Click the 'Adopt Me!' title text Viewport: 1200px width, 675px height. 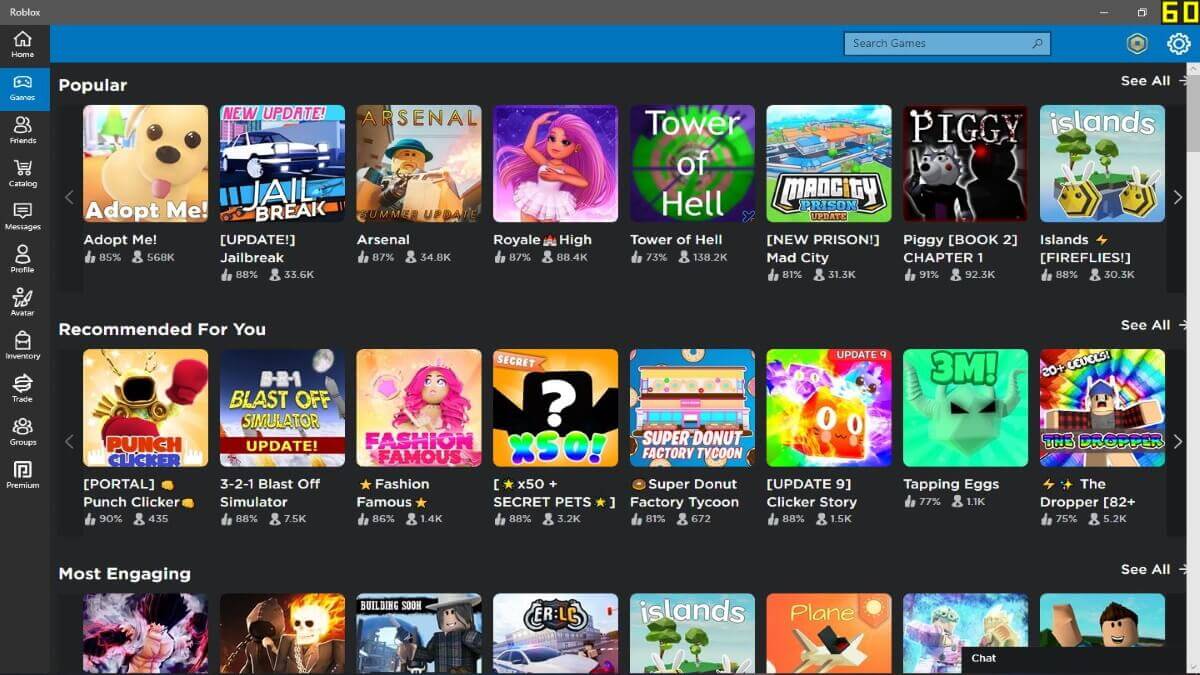click(120, 240)
